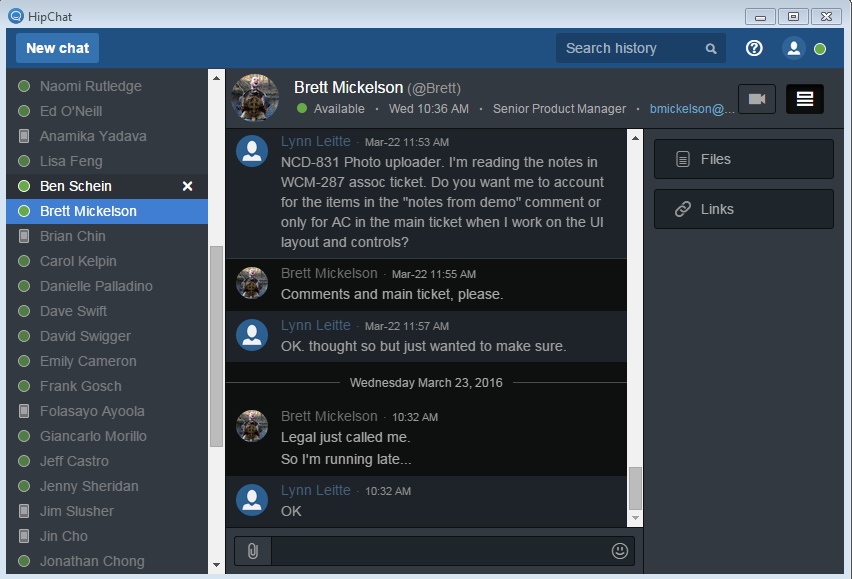Click the "@Brett" mention name in header
852x579 pixels.
(434, 89)
